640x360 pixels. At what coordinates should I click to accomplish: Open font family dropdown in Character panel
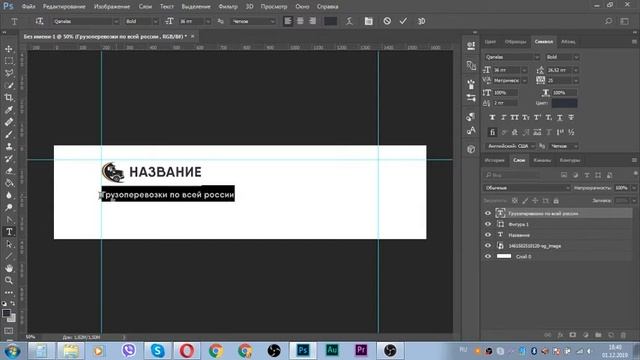click(x=537, y=57)
